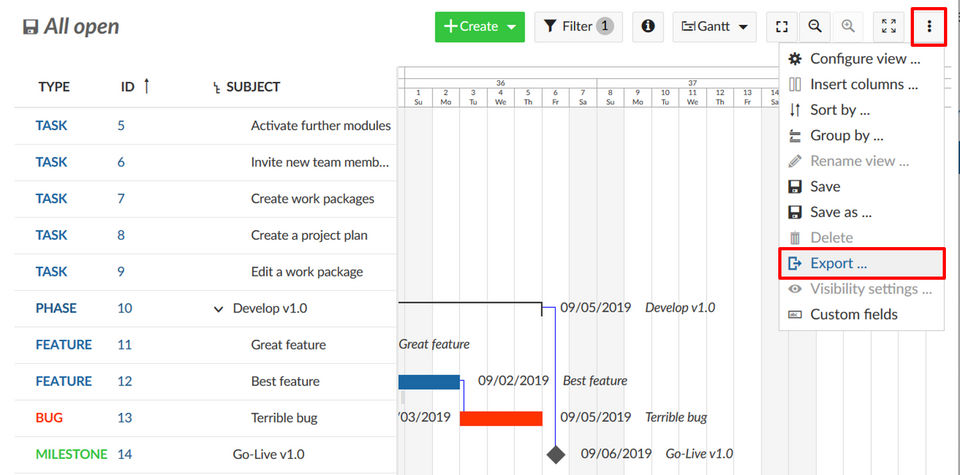The height and width of the screenshot is (475, 960).
Task: Click subject 'Create a project plan'
Action: (309, 236)
